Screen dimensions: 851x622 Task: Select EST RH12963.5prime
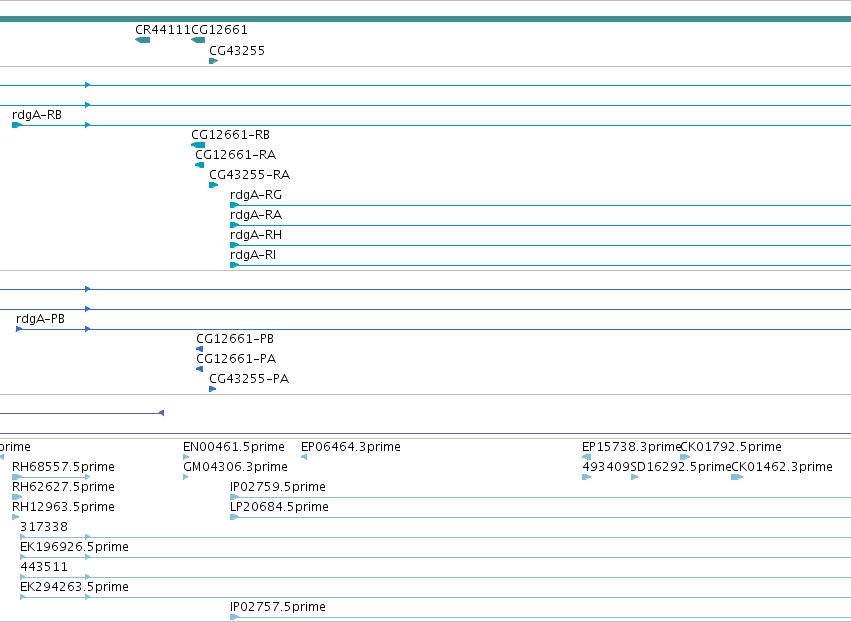tap(63, 507)
